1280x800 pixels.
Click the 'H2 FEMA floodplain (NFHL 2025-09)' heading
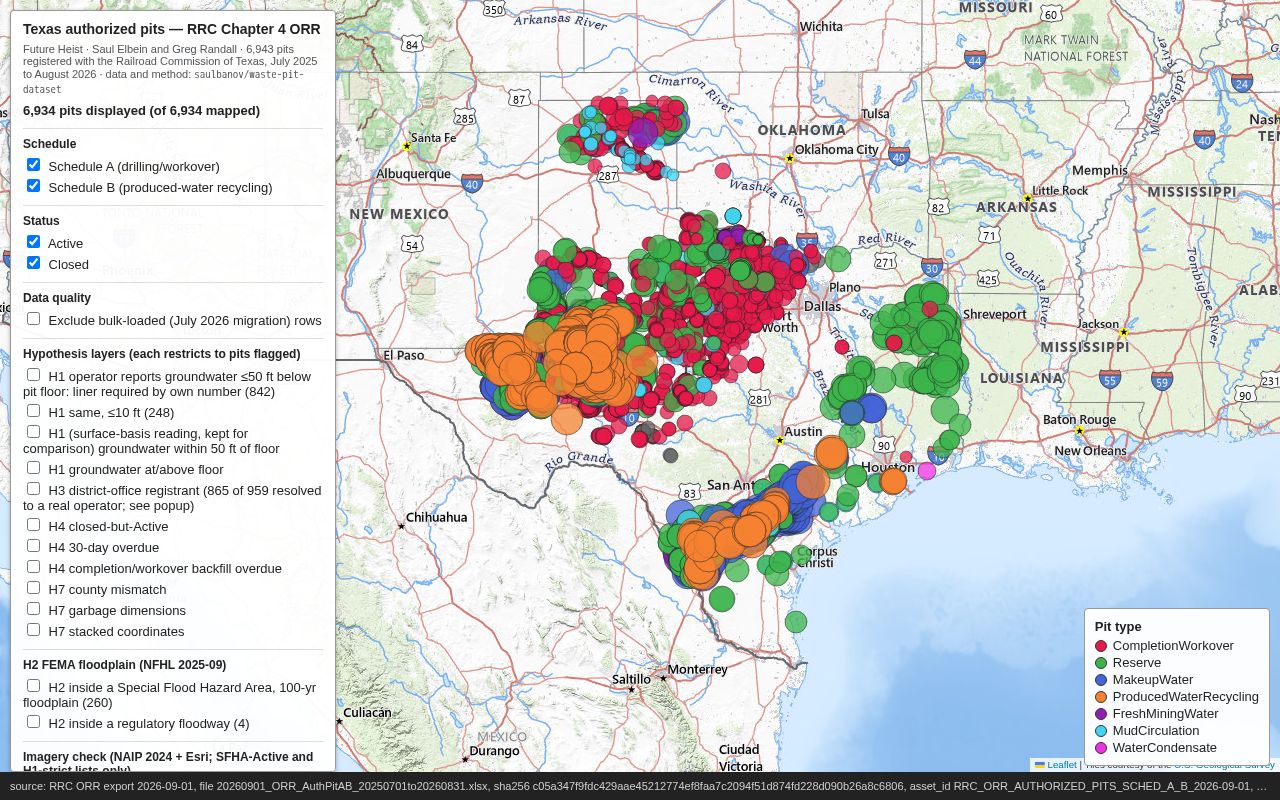(124, 664)
